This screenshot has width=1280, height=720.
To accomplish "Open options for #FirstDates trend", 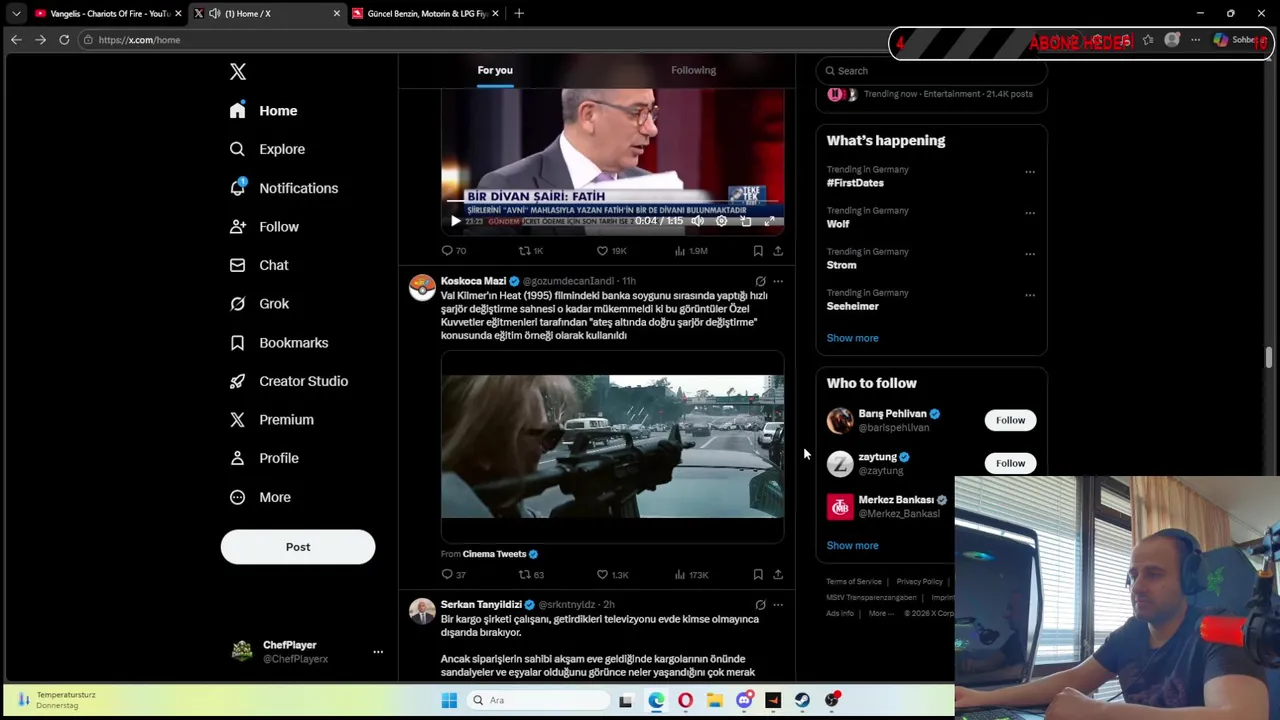I will [1030, 172].
